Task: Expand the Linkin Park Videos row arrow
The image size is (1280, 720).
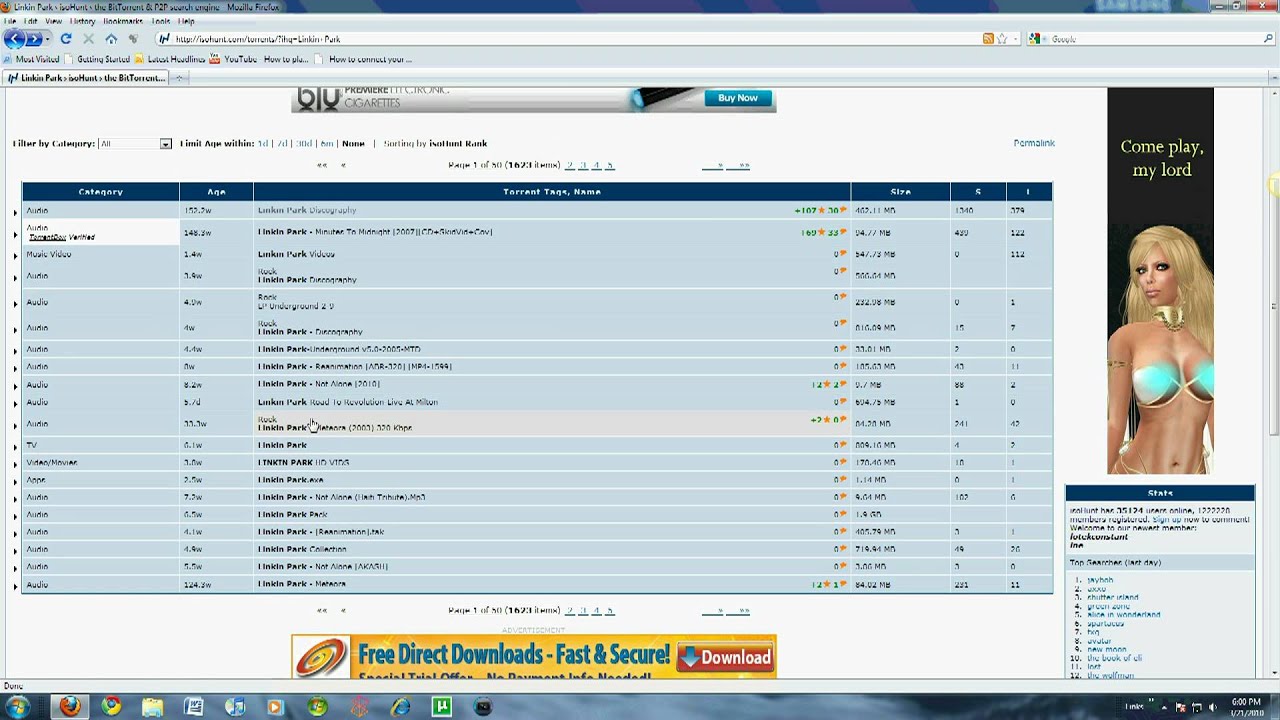Action: coord(15,255)
